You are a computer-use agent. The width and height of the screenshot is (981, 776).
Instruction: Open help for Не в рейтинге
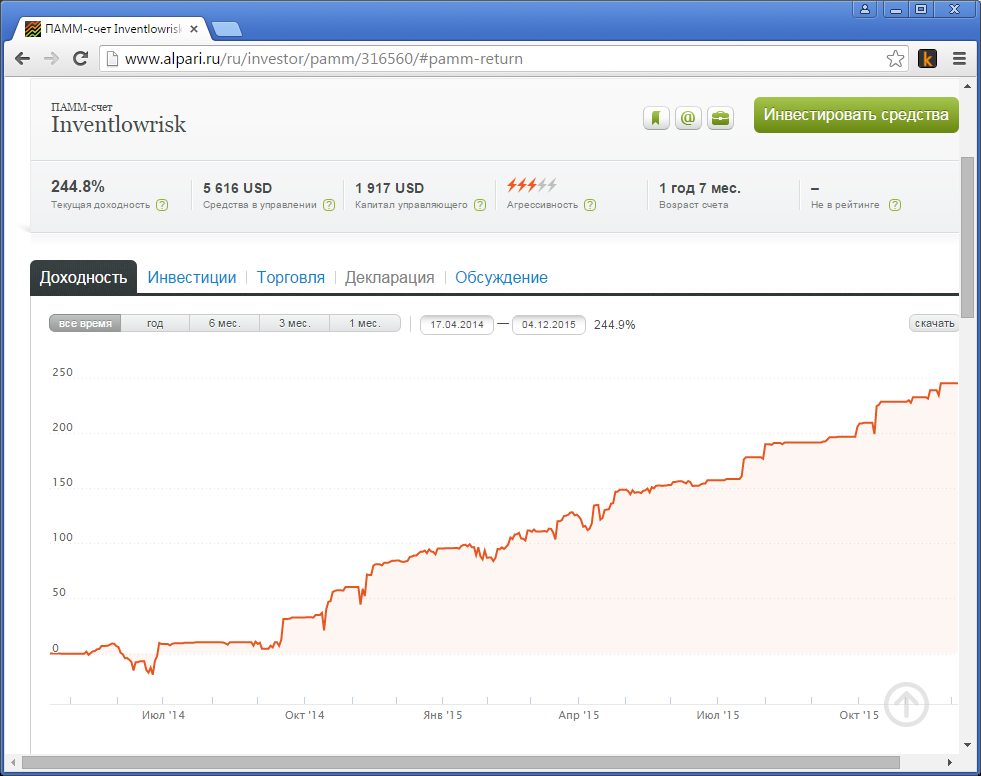pyautogui.click(x=895, y=205)
